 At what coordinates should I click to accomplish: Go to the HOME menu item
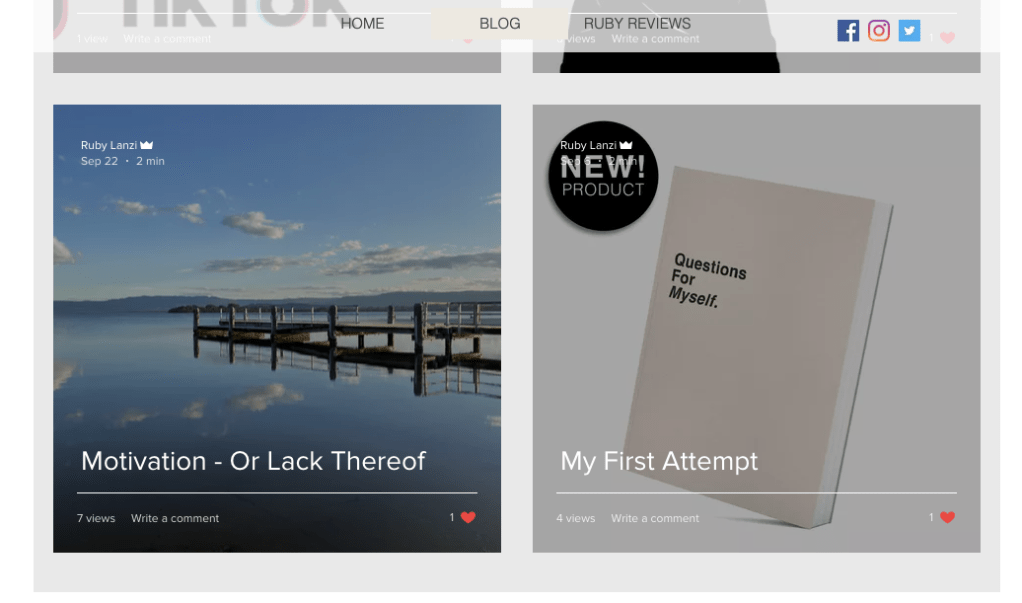point(362,23)
